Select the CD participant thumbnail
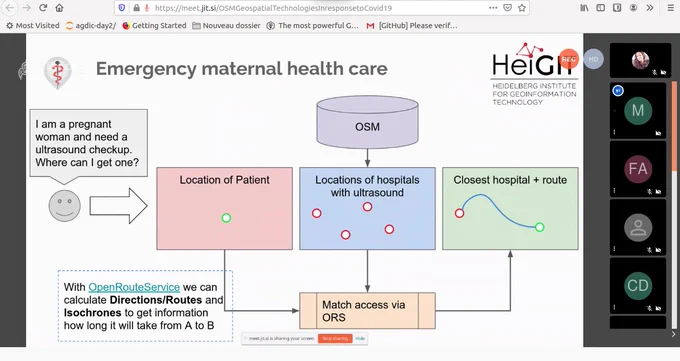This screenshot has height=361, width=680. click(x=638, y=286)
